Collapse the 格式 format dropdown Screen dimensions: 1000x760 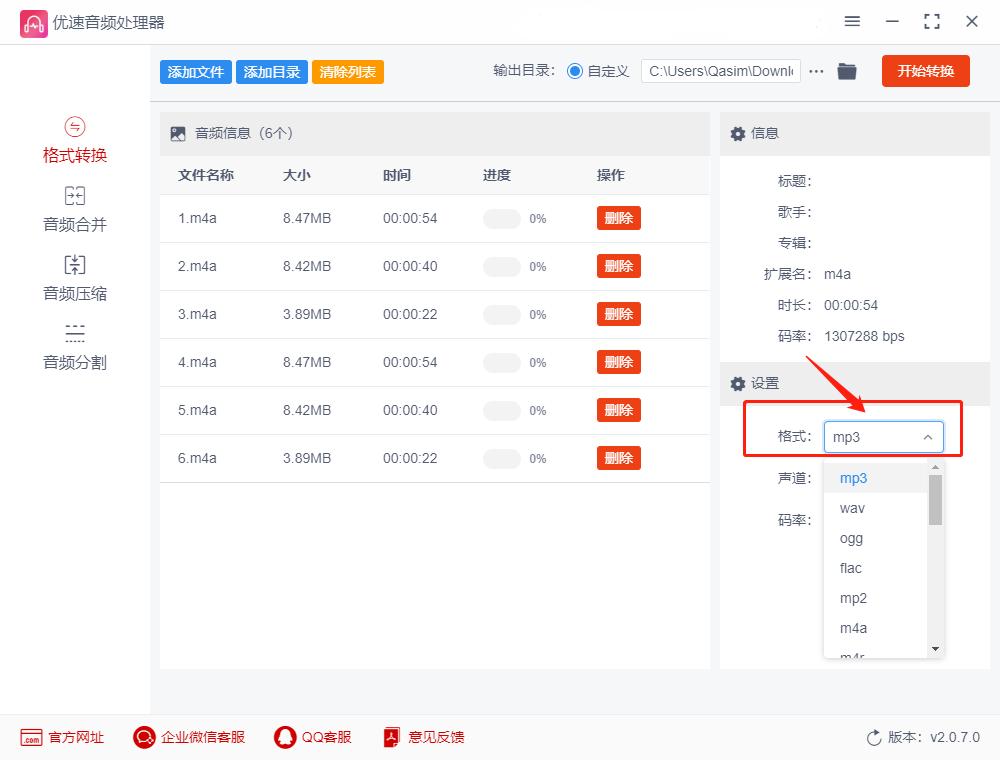pyautogui.click(x=927, y=436)
